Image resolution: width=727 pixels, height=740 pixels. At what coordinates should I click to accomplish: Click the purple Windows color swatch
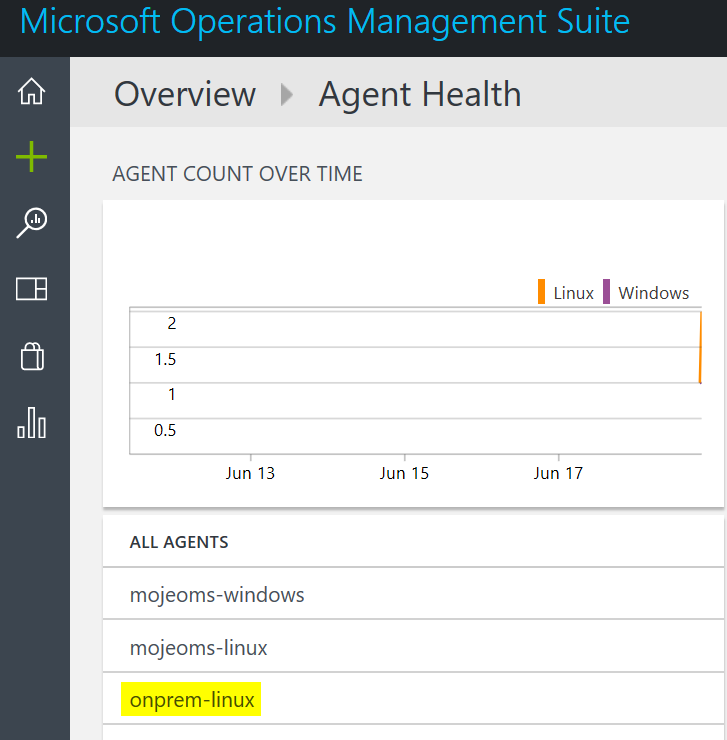coord(607,292)
